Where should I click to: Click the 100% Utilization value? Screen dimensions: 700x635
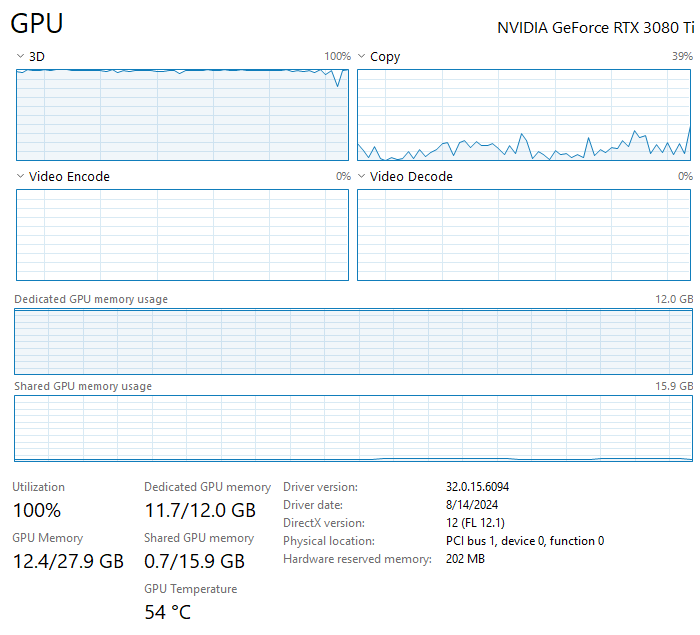[37, 510]
